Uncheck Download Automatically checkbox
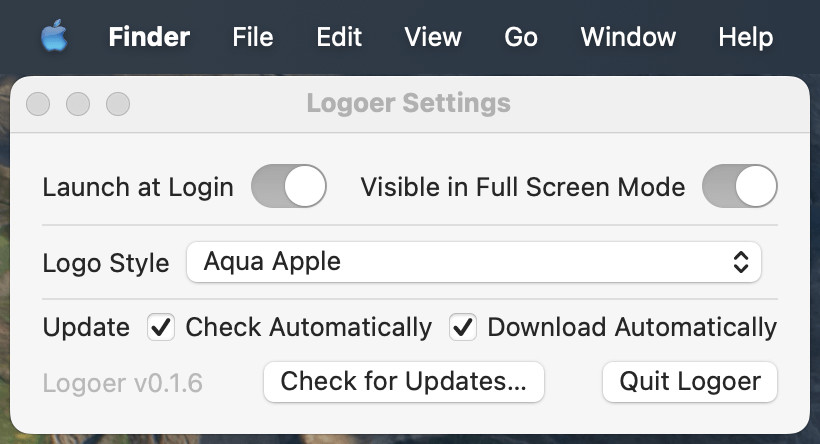 coord(463,327)
